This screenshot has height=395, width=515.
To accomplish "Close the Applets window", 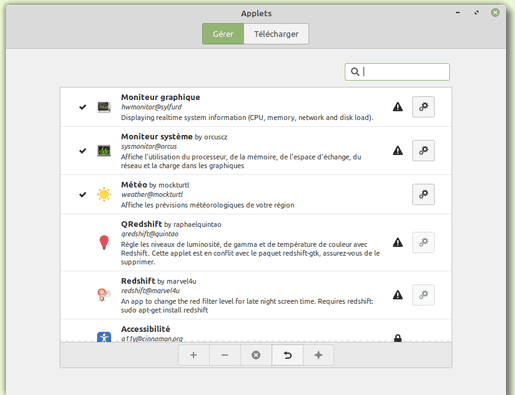I will (495, 13).
